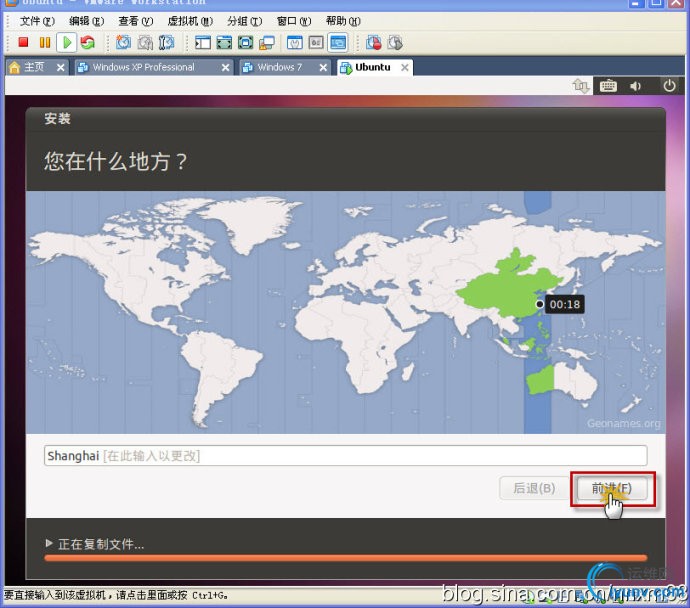690x608 pixels.
Task: Click the Shanghai location dot on map
Action: [x=540, y=304]
